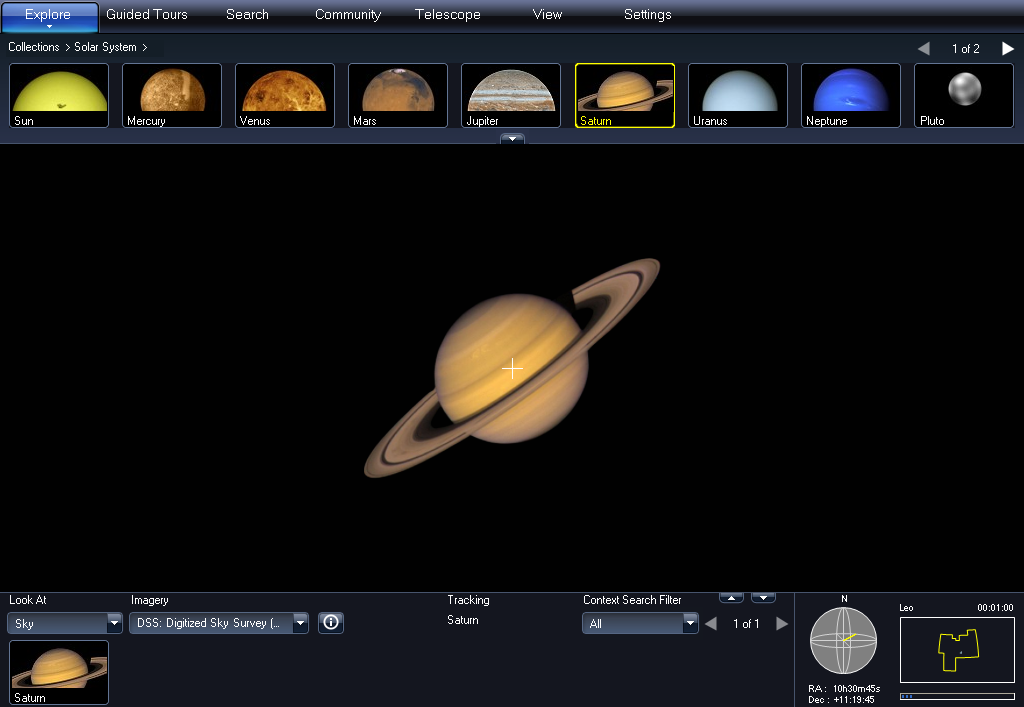Open the Settings menu tab

(x=647, y=15)
